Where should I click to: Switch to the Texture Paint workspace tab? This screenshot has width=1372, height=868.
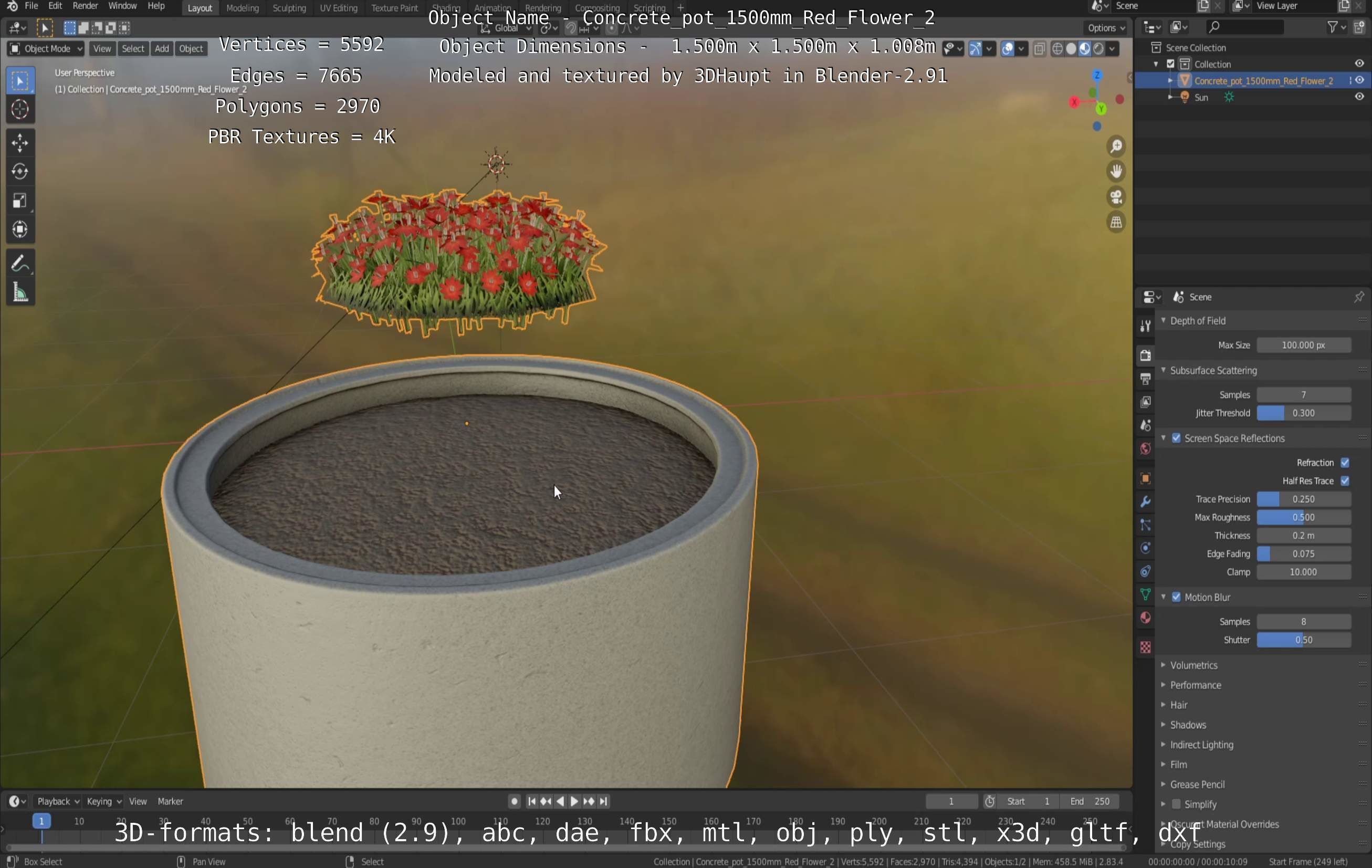pyautogui.click(x=394, y=8)
